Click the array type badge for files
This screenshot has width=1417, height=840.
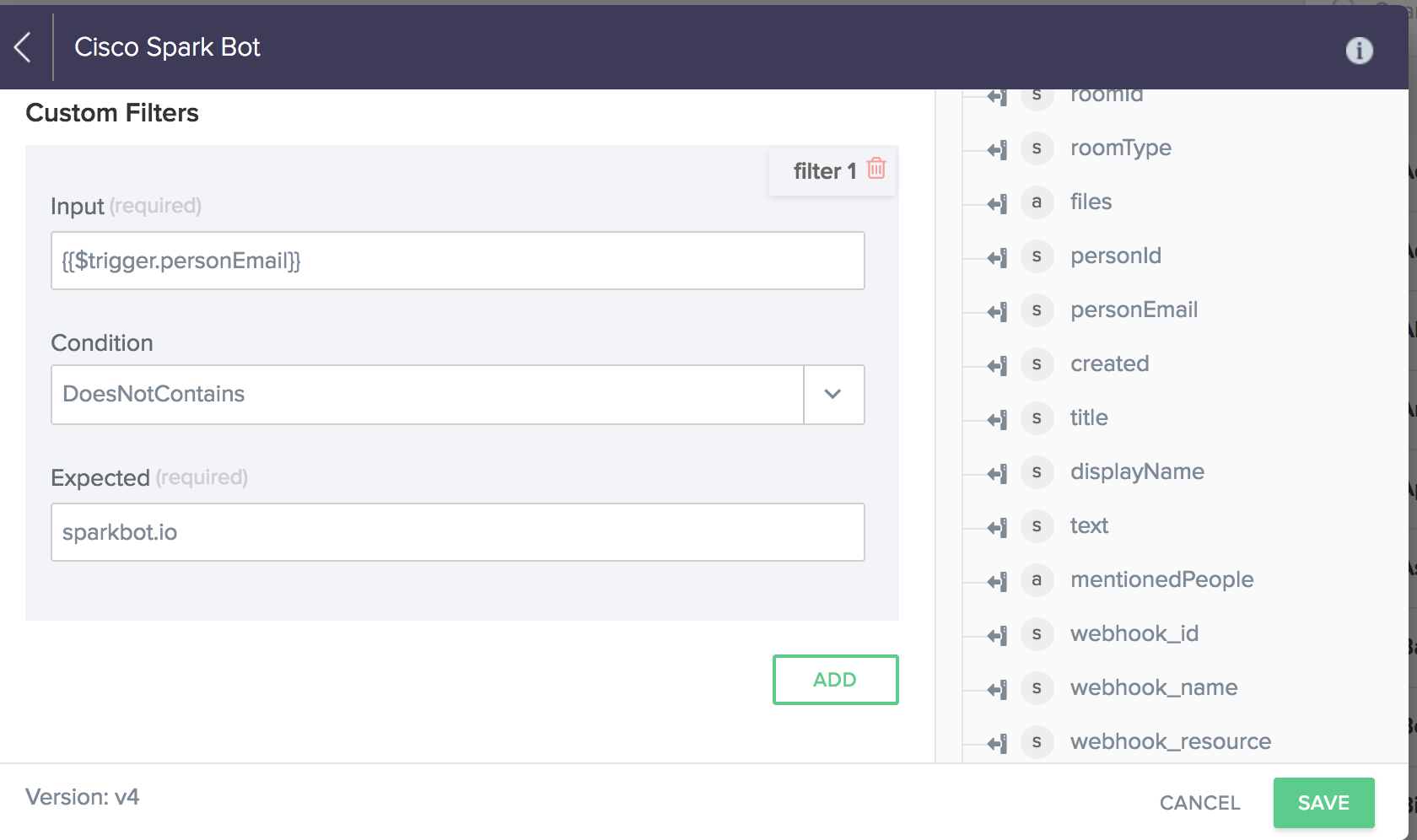tap(1037, 202)
